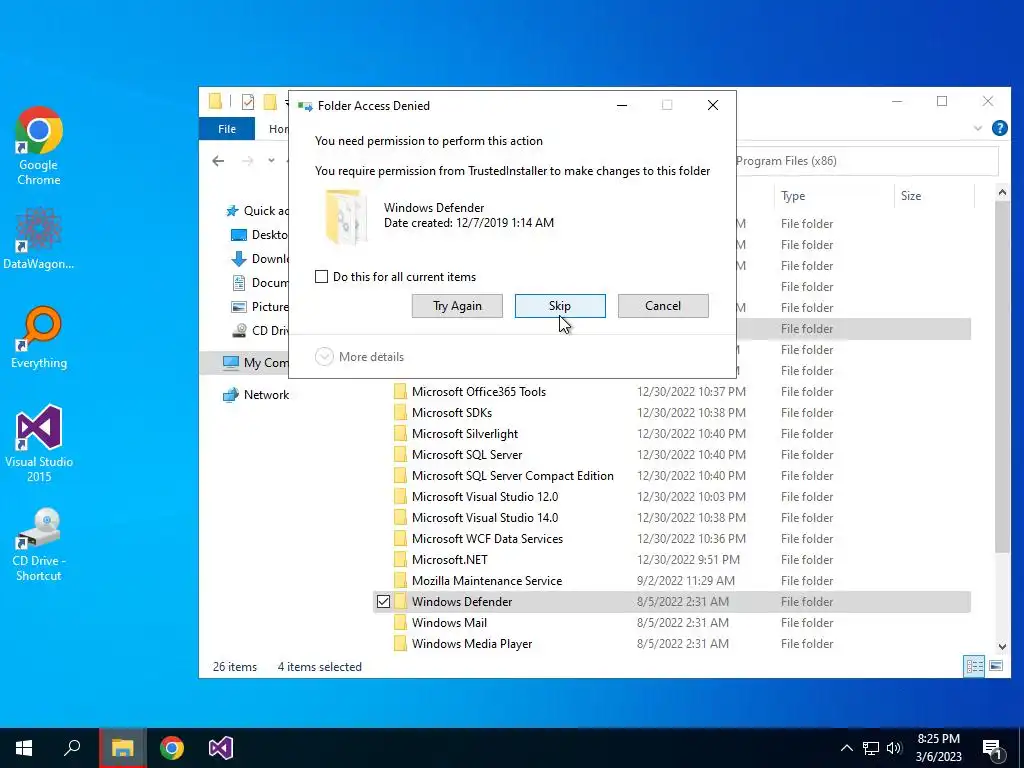Open the notification center icon
Image resolution: width=1024 pixels, height=768 pixels.
993,749
